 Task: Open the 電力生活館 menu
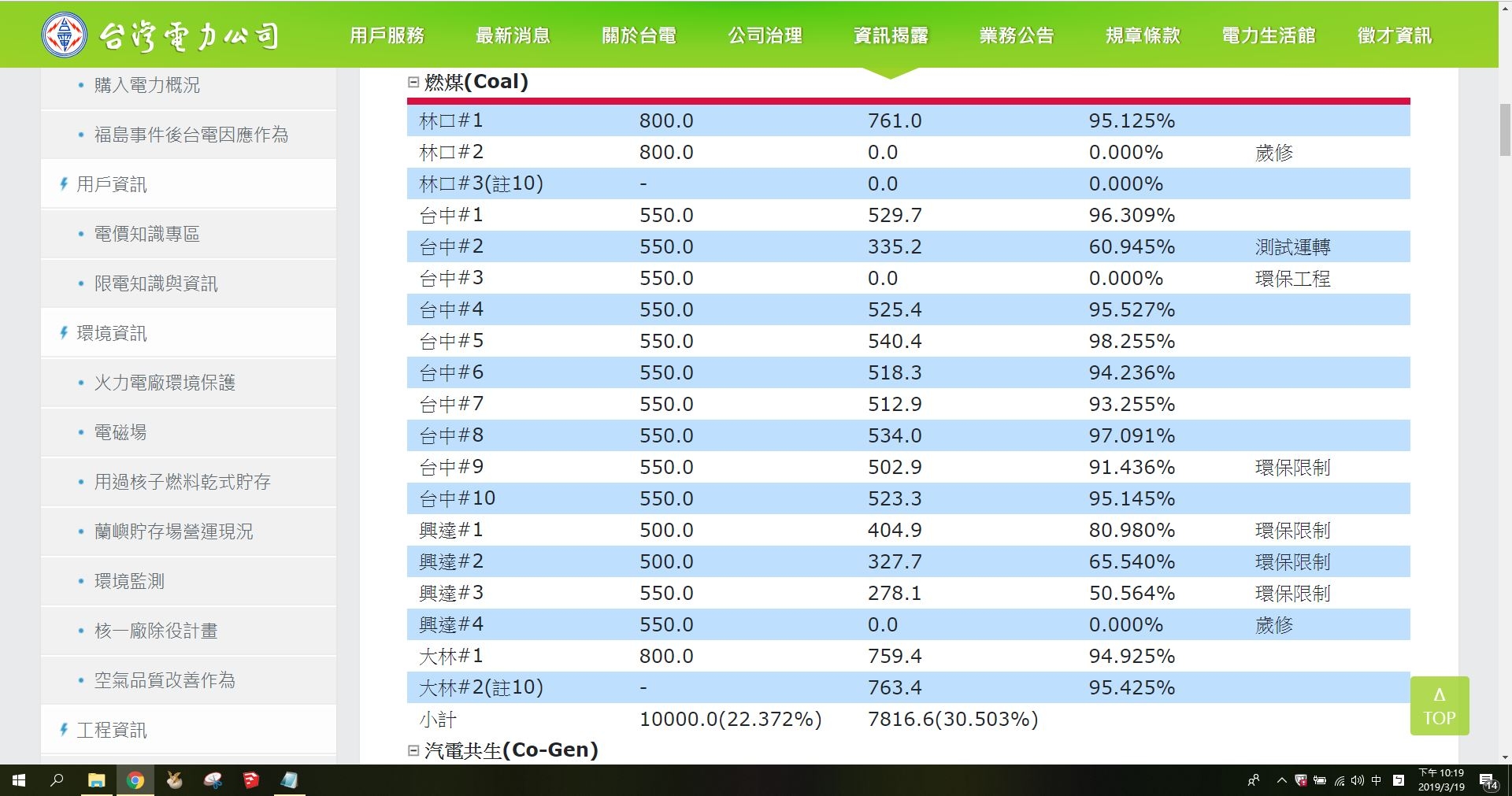(x=1269, y=35)
